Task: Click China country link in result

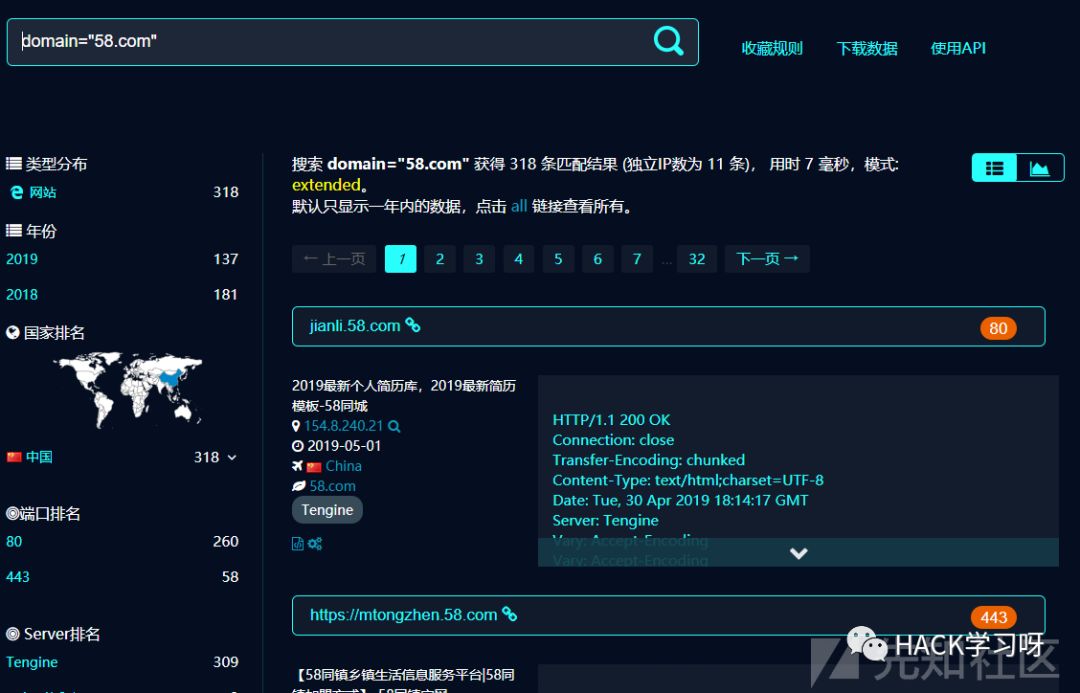Action: tap(344, 466)
